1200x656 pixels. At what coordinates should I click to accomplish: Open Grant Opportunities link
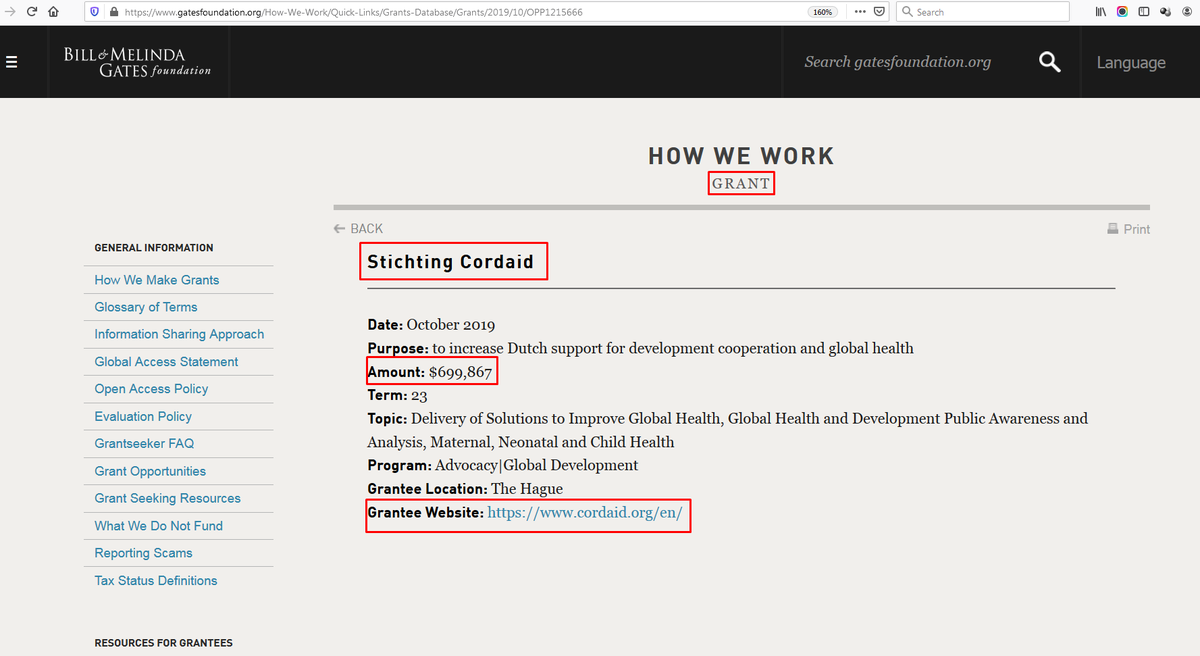[x=150, y=471]
